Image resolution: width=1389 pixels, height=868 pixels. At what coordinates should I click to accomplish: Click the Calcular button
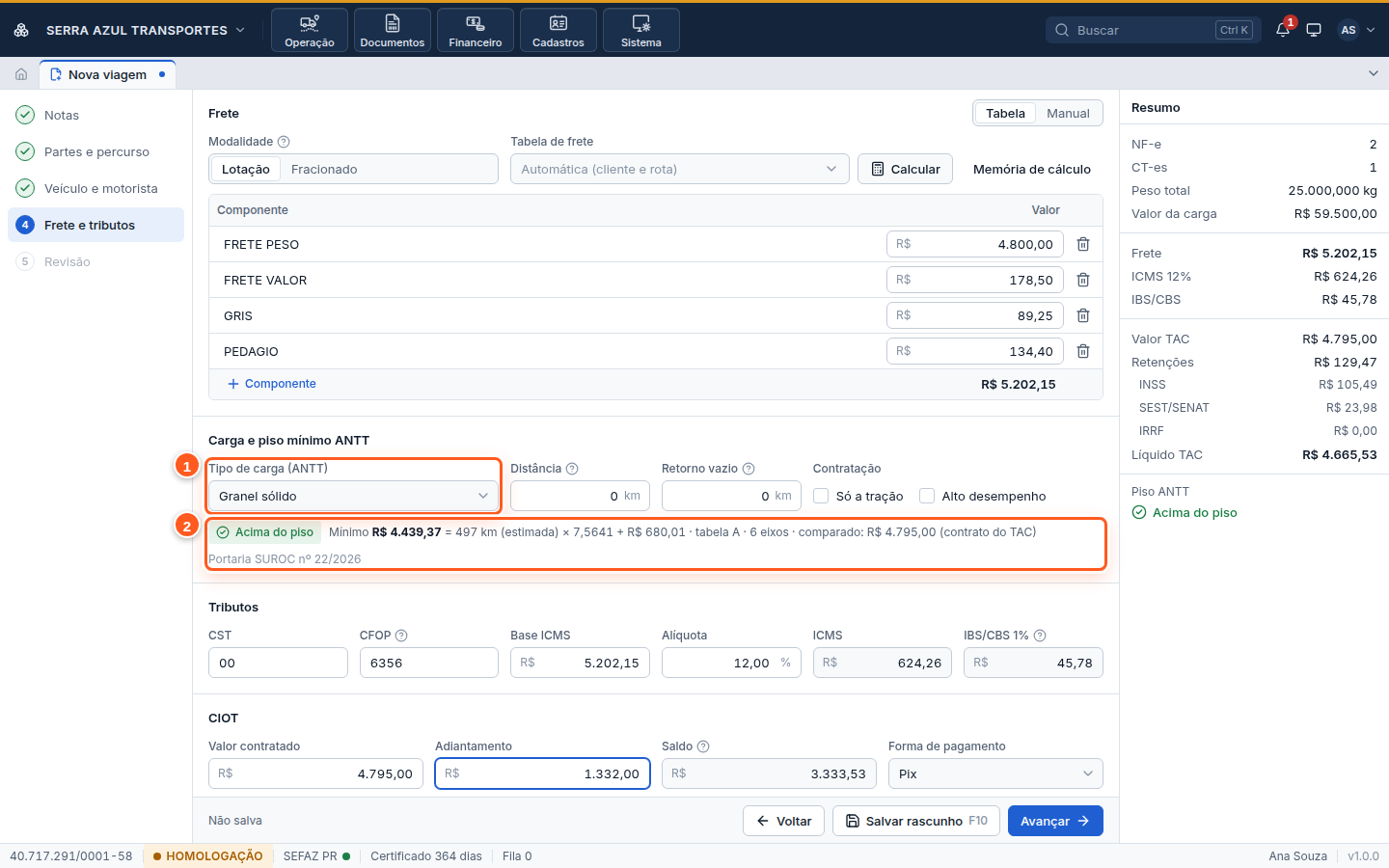pos(906,169)
